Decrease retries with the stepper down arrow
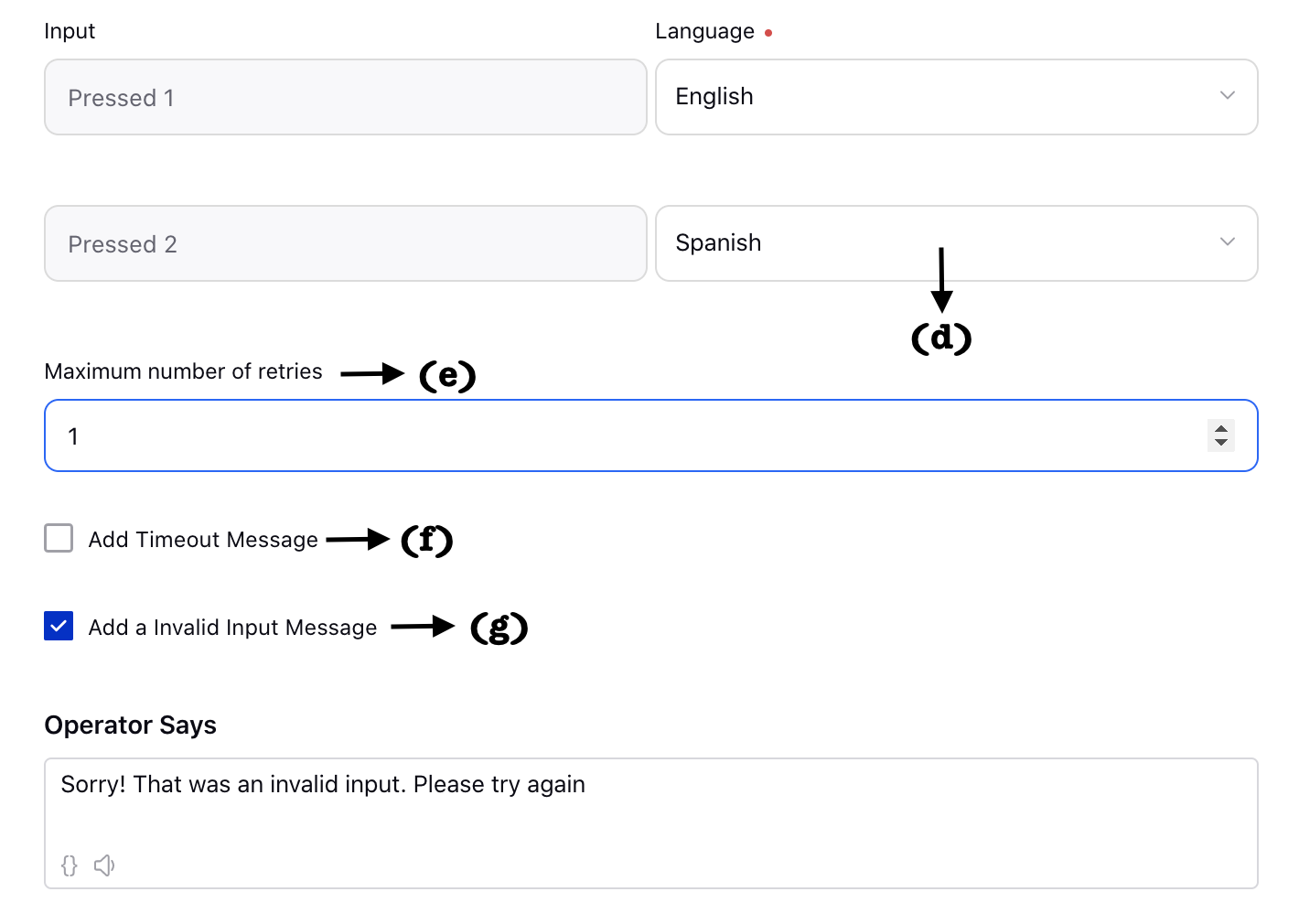Screen dimensions: 1299x924 [x=1221, y=443]
